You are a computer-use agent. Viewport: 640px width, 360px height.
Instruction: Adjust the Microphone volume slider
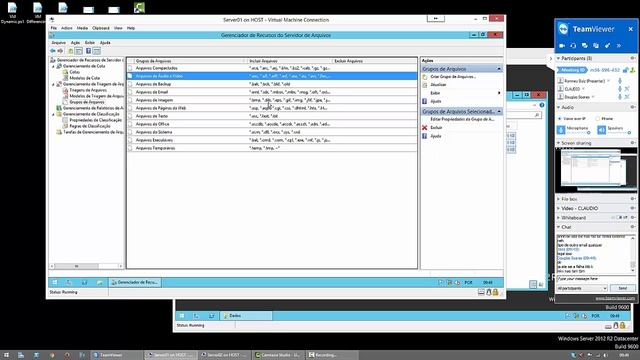point(578,133)
